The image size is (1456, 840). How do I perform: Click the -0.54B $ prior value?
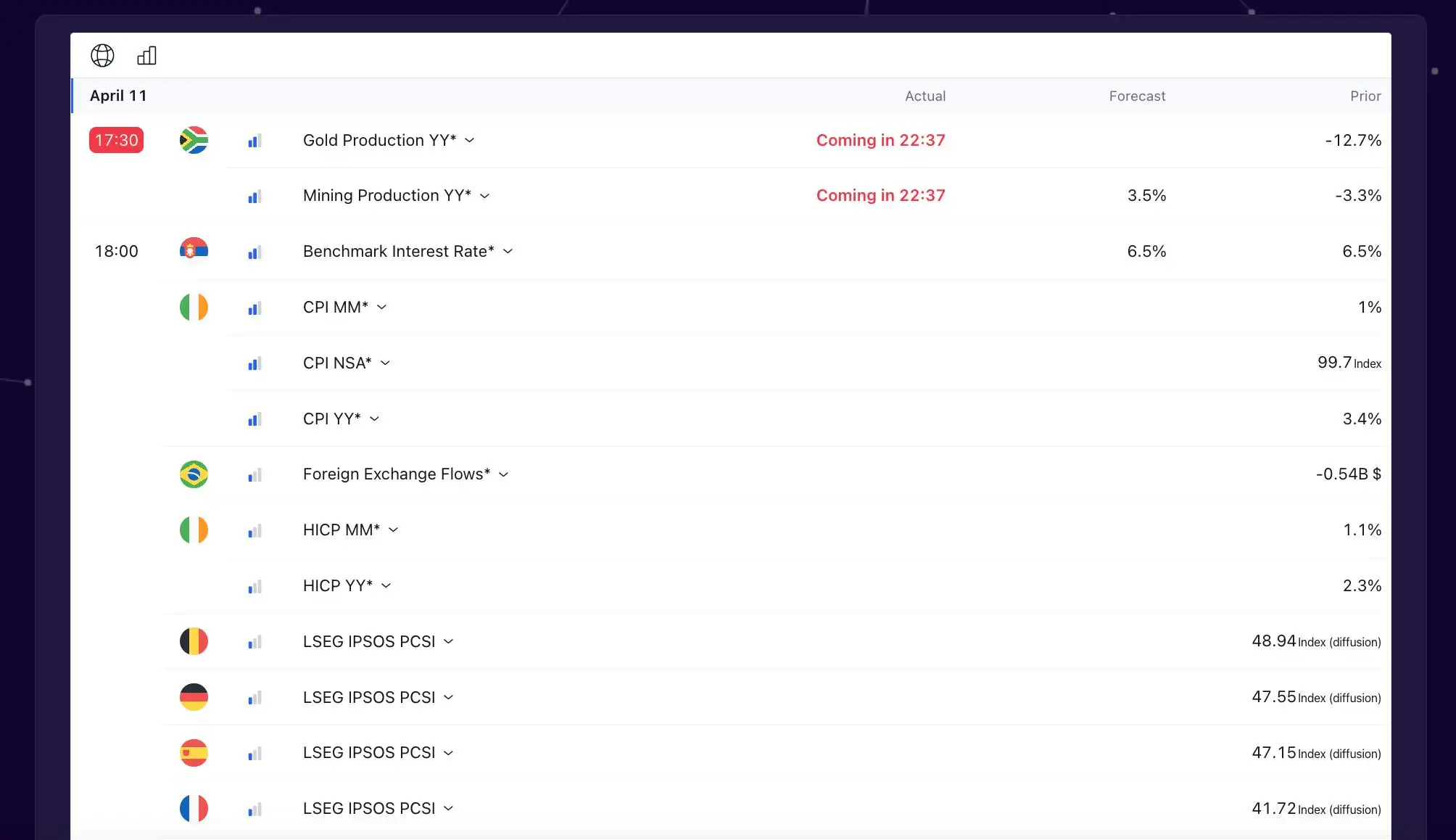click(1348, 474)
